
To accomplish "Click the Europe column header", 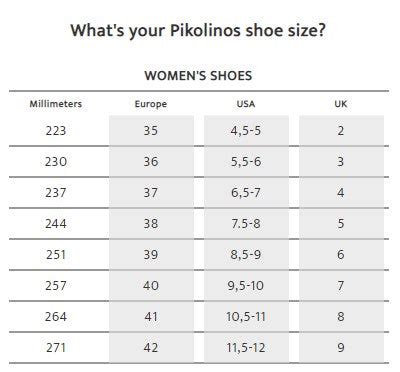I will click(151, 104).
